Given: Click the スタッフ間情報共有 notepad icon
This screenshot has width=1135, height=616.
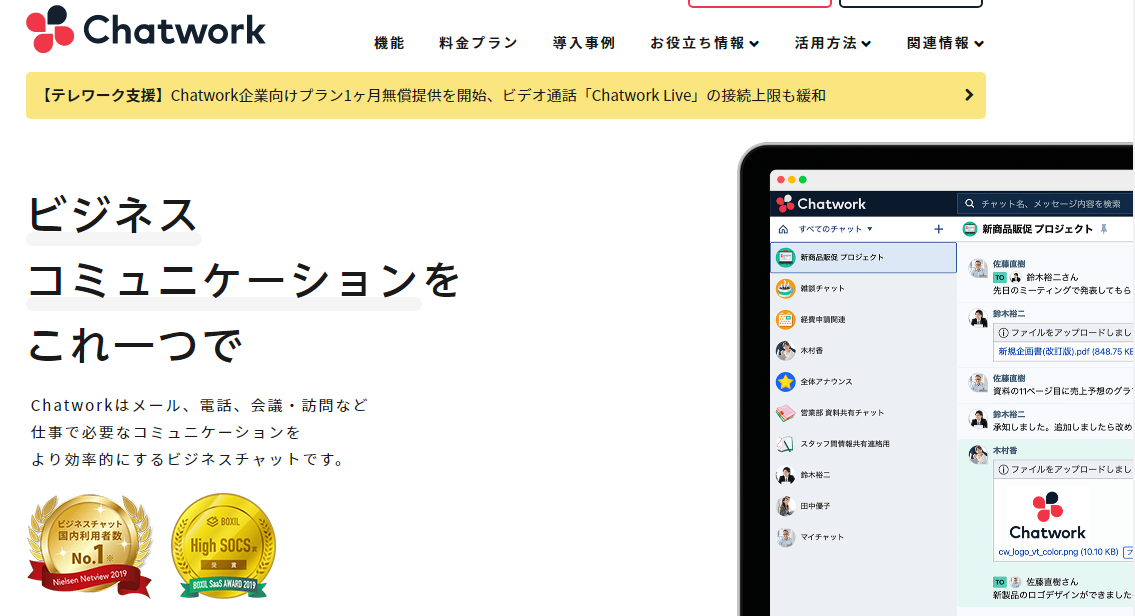Looking at the screenshot, I should 785,444.
